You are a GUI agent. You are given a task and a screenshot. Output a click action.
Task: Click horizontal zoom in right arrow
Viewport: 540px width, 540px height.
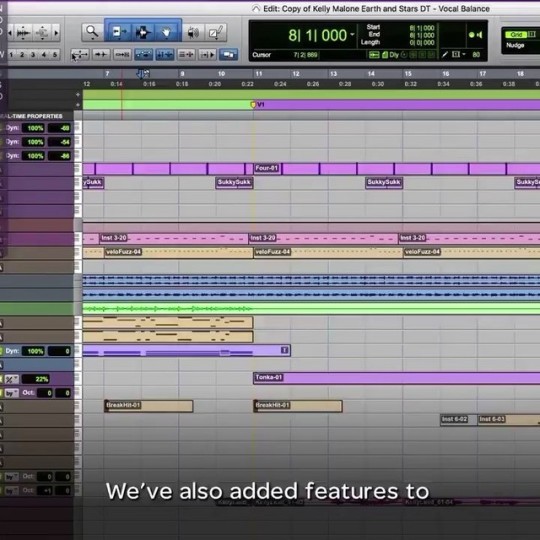click(x=56, y=33)
